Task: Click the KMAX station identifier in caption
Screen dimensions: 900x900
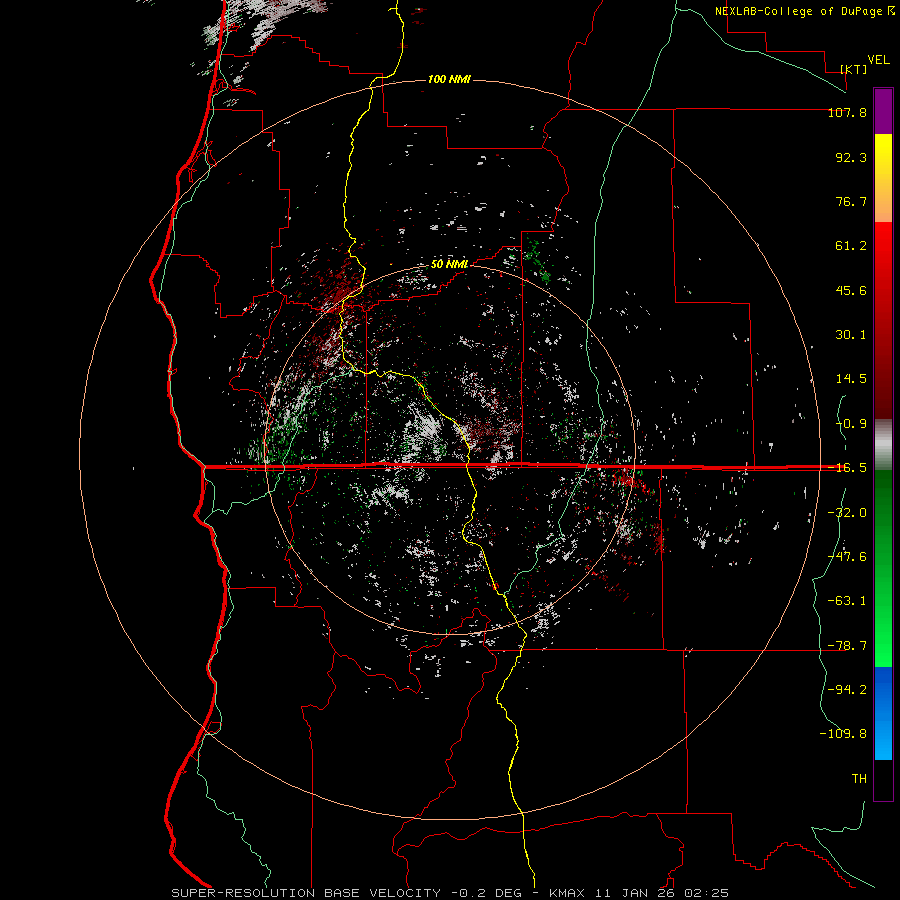Action: pos(569,893)
